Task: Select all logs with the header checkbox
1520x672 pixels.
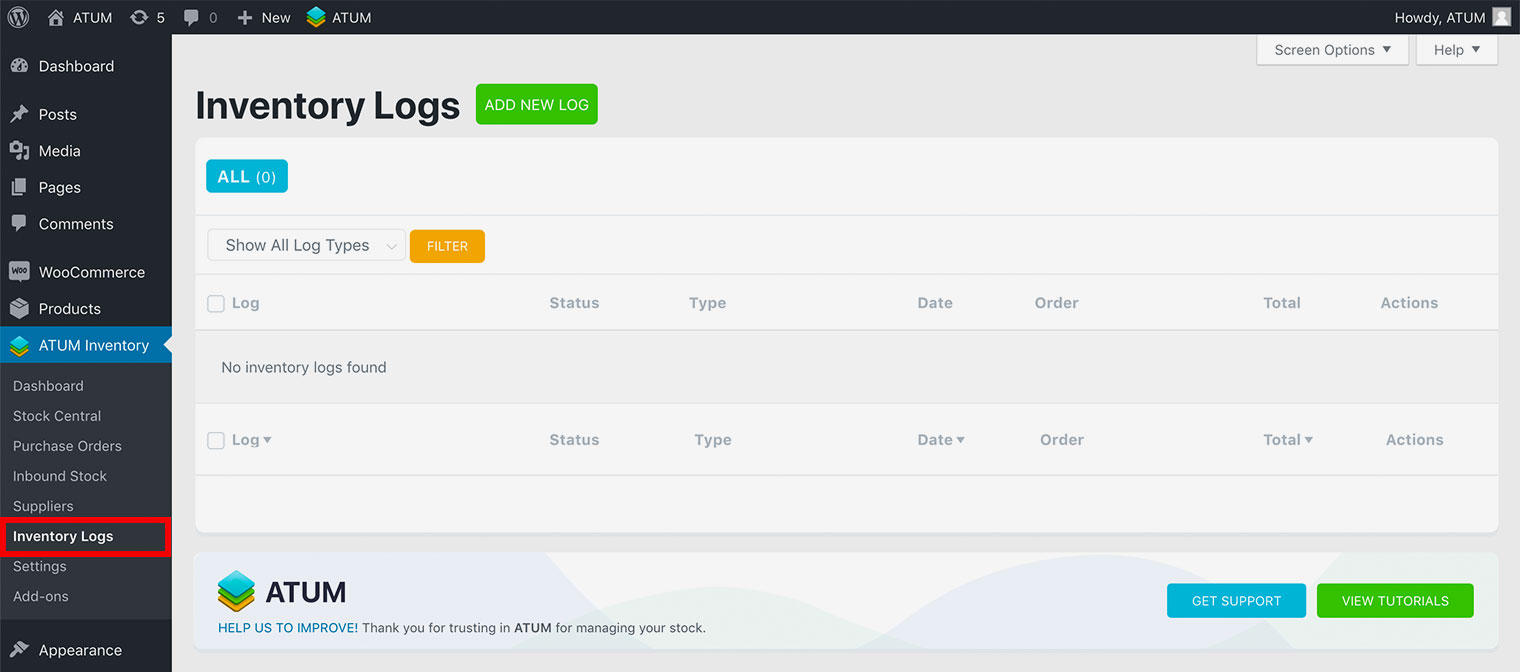Action: pos(216,303)
